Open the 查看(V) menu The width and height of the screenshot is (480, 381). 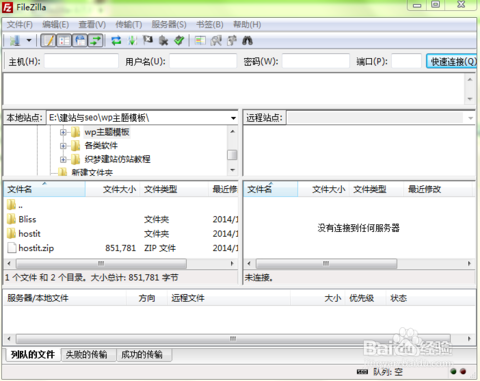tap(92, 25)
